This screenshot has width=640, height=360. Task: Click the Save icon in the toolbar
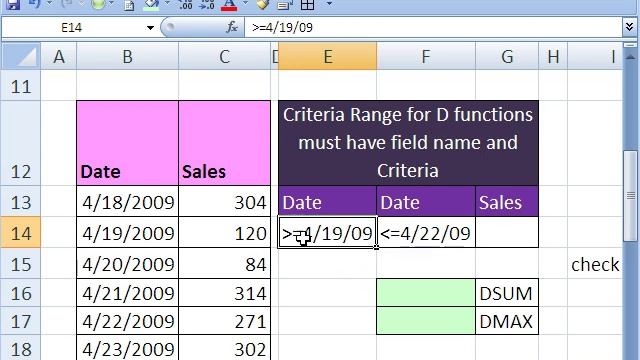coord(13,4)
